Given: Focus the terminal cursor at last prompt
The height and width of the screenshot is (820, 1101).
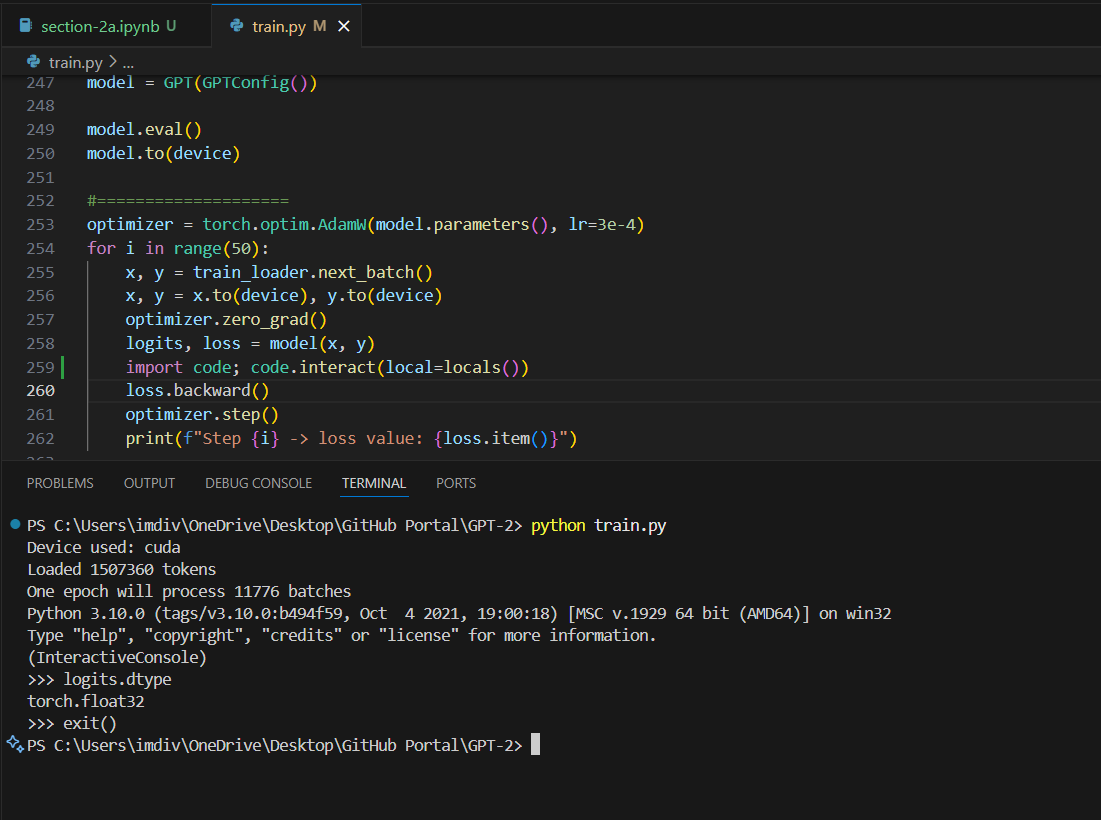Looking at the screenshot, I should pyautogui.click(x=536, y=744).
